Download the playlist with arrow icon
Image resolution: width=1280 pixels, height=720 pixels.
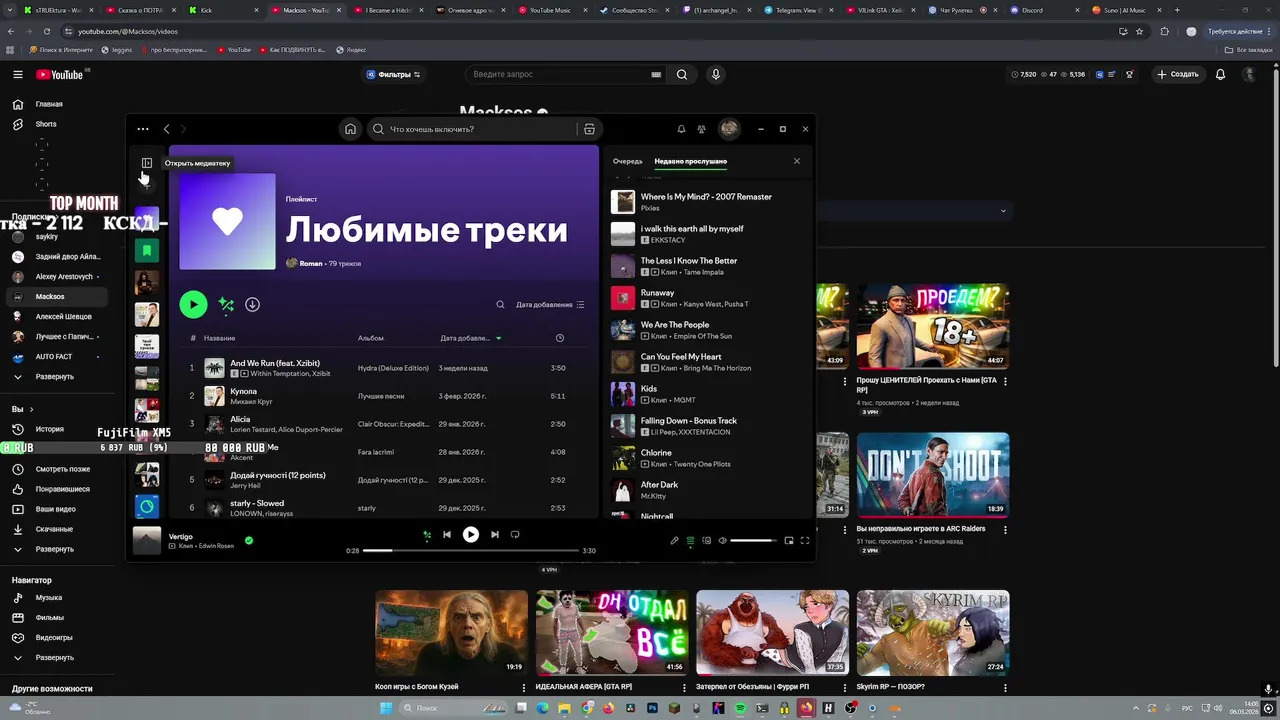[x=252, y=304]
